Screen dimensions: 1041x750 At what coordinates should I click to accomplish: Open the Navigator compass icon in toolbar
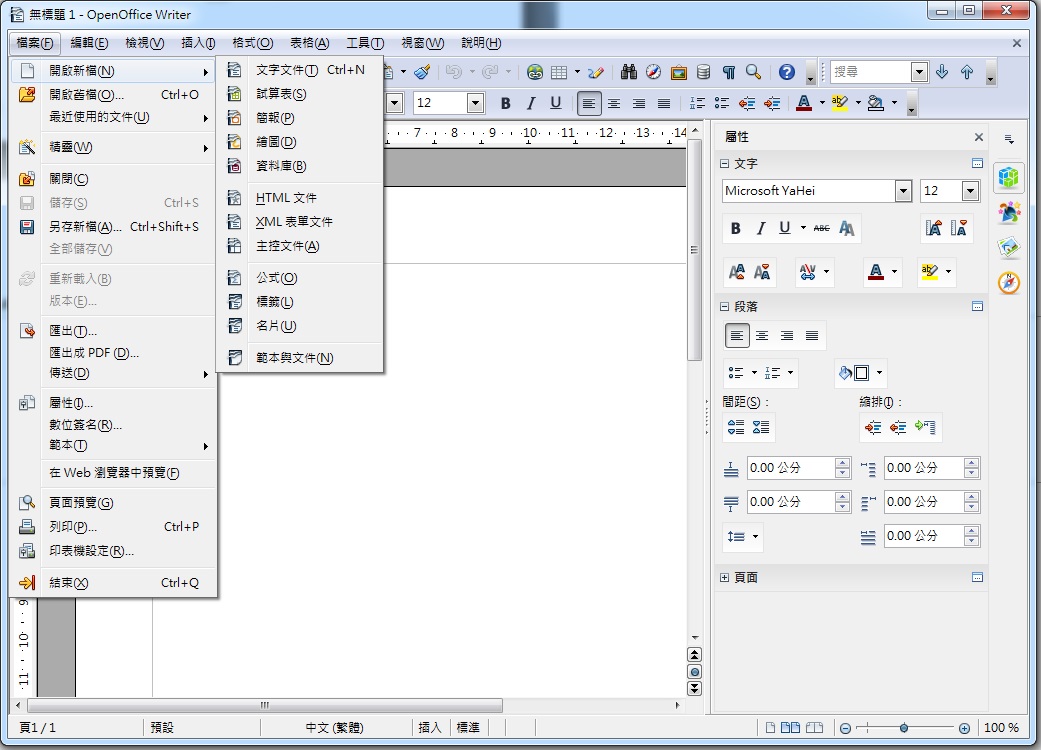pyautogui.click(x=654, y=72)
